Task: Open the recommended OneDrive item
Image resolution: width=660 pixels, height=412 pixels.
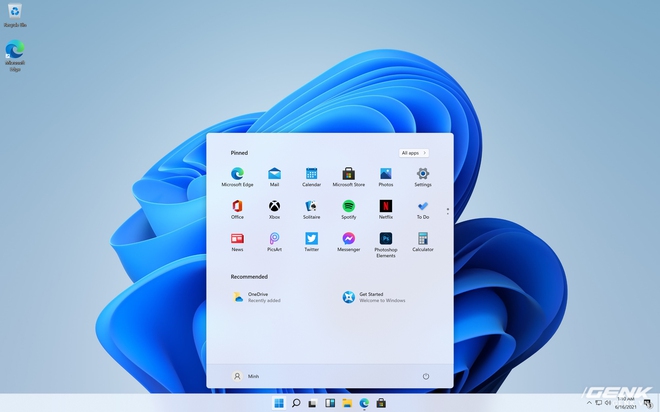Action: [x=257, y=297]
